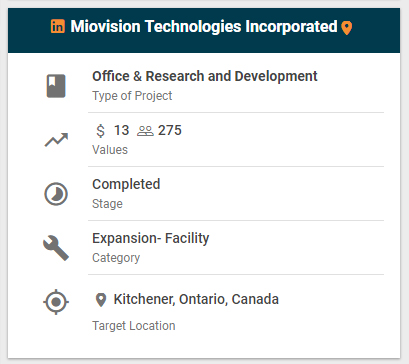Image resolution: width=409 pixels, height=364 pixels.
Task: Open Miovision Technologies Incorporated title
Action: click(204, 27)
